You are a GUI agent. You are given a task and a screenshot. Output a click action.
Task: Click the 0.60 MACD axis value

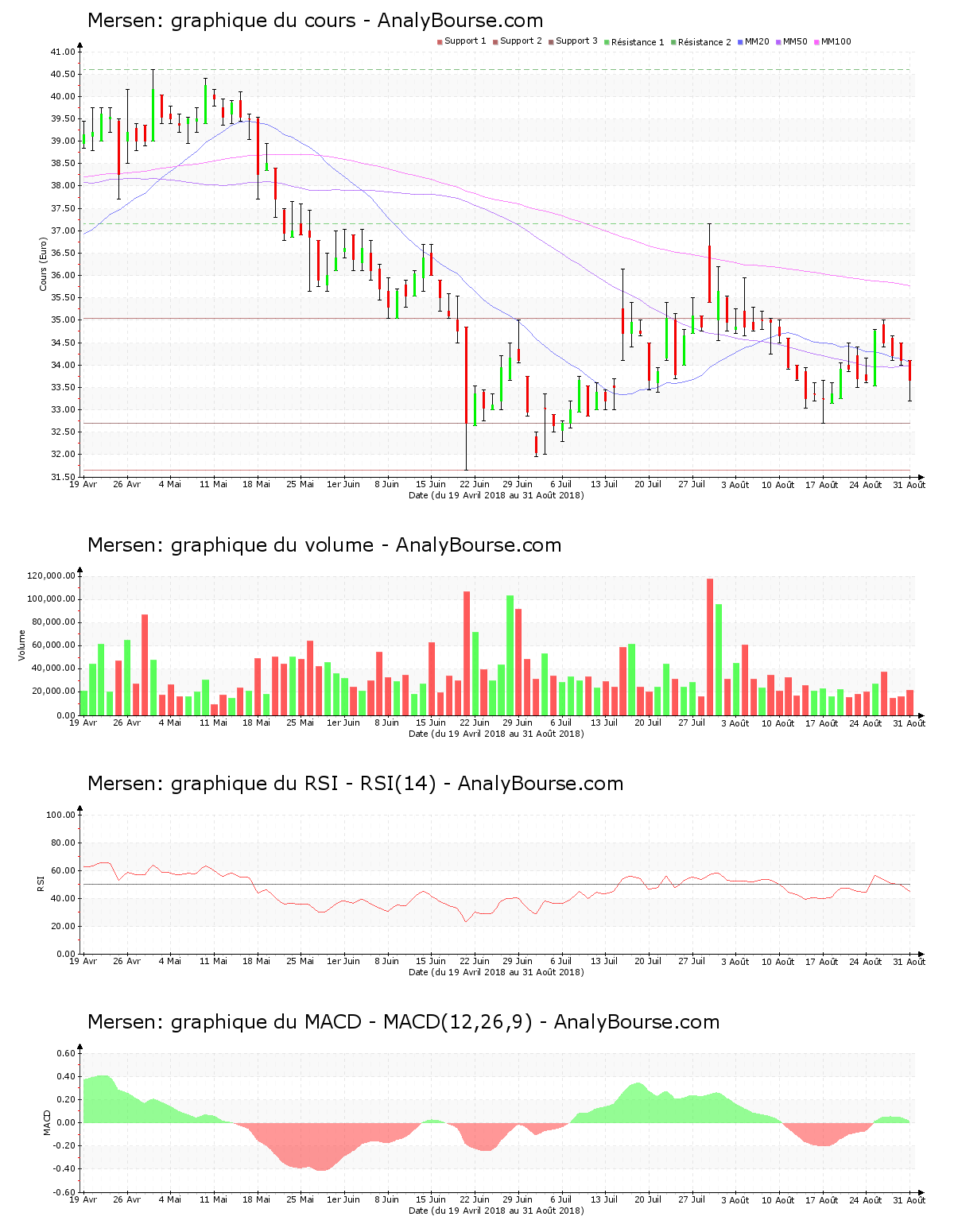point(66,1053)
